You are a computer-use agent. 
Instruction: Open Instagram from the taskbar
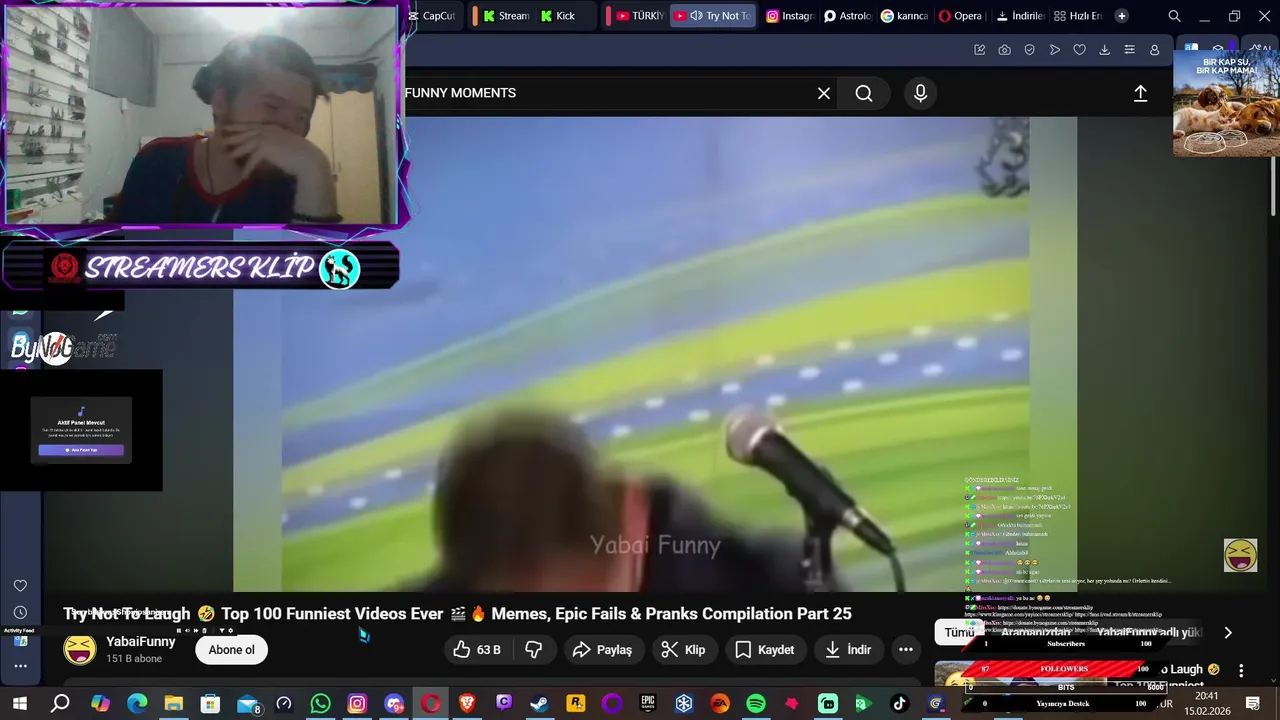point(357,704)
